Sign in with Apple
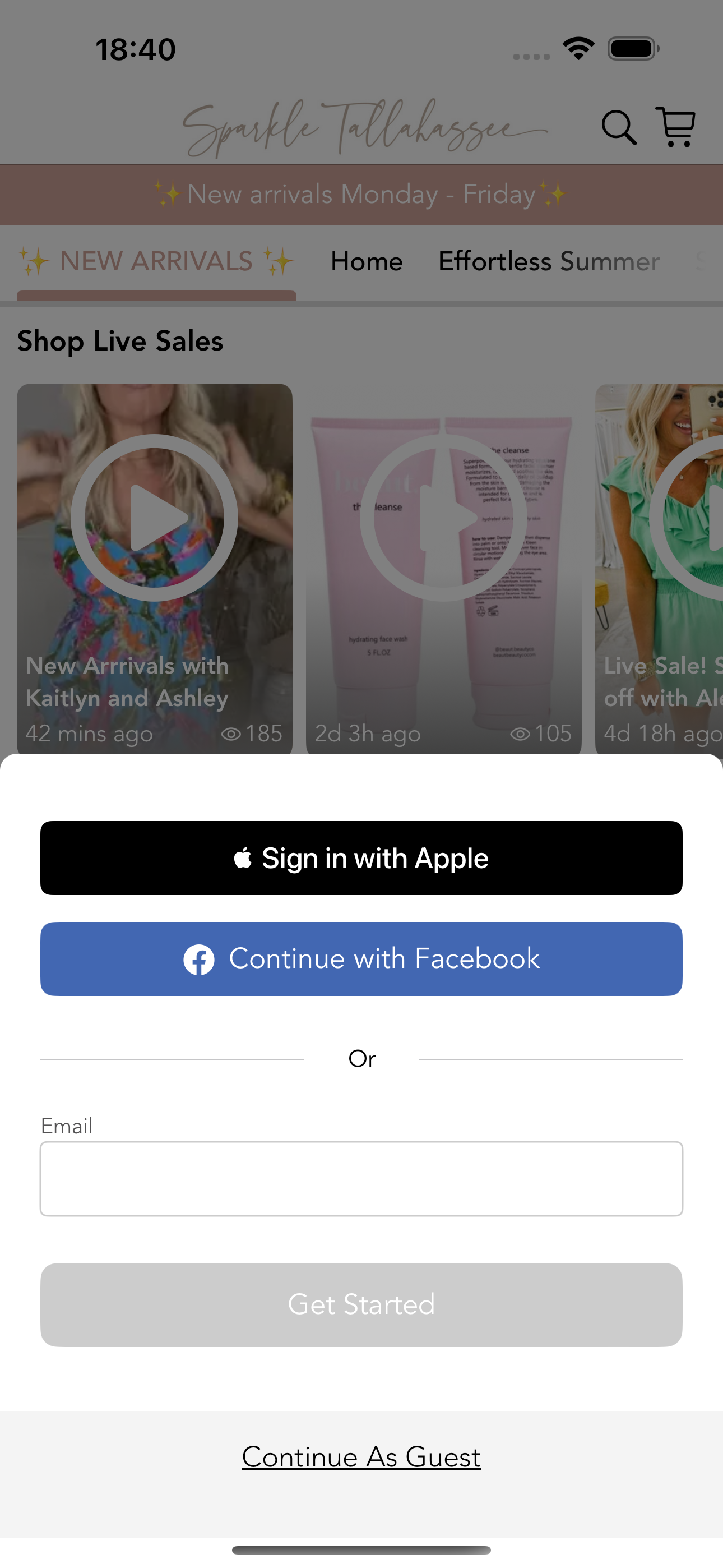Viewport: 723px width, 1568px height. click(361, 857)
